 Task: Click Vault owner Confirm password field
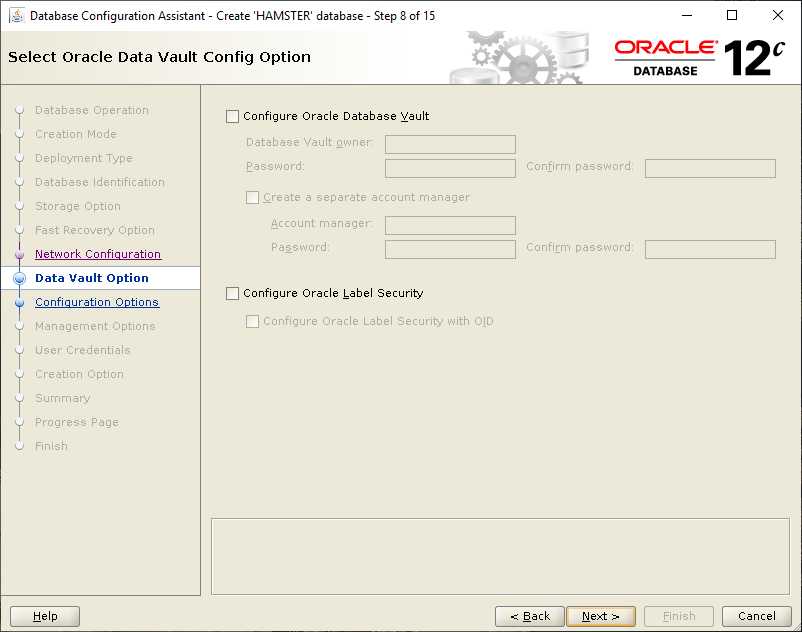pyautogui.click(x=710, y=168)
